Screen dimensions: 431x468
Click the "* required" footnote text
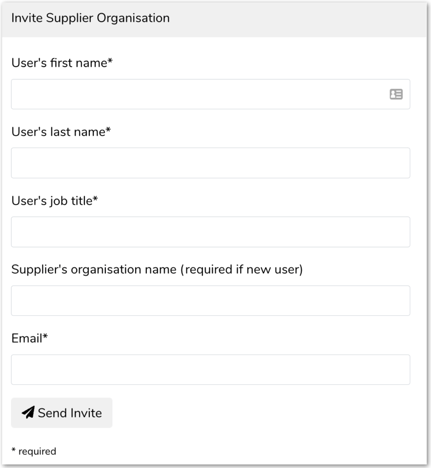[34, 451]
